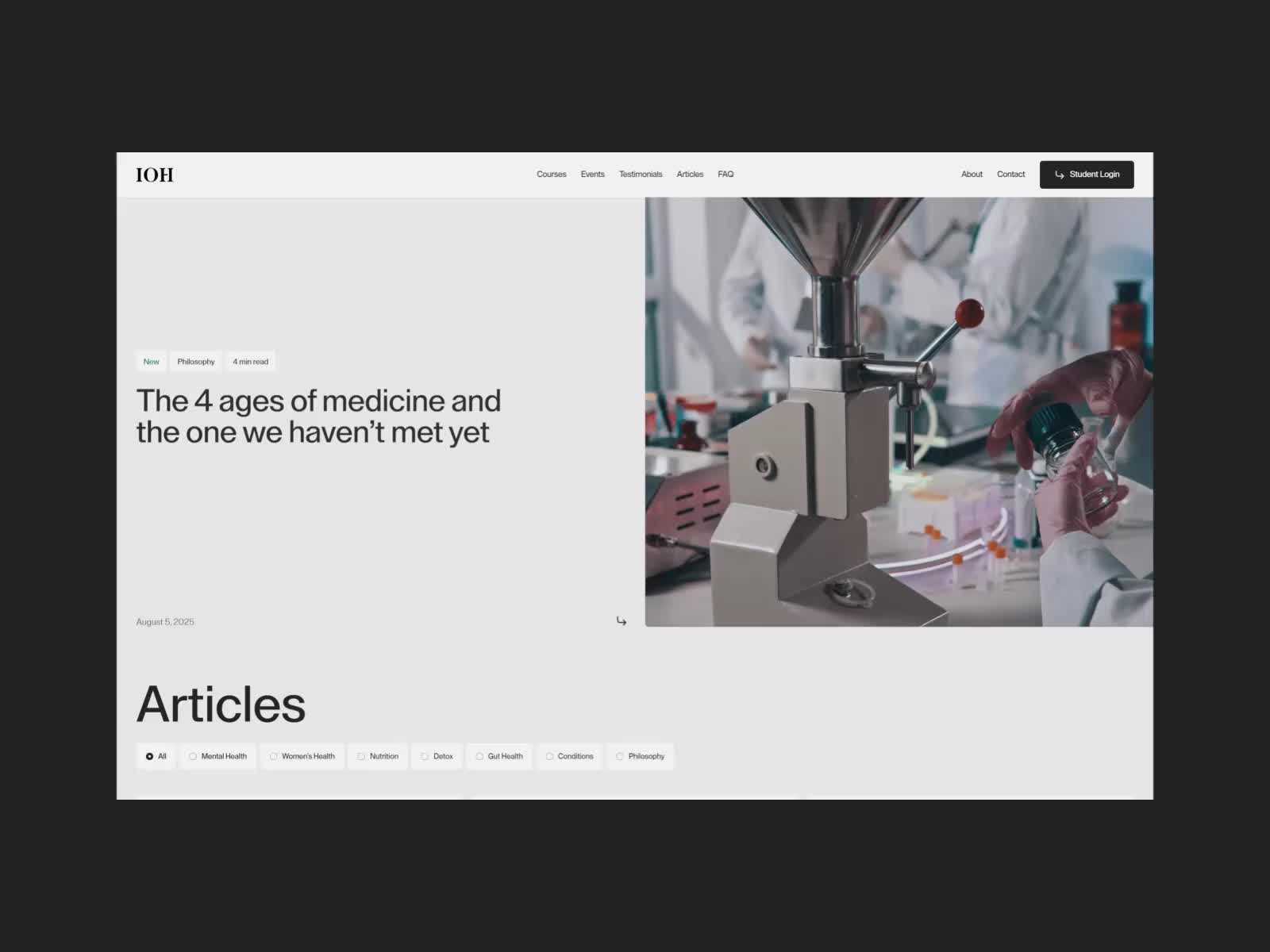The height and width of the screenshot is (952, 1270).
Task: Visit the About page link
Action: coord(972,175)
